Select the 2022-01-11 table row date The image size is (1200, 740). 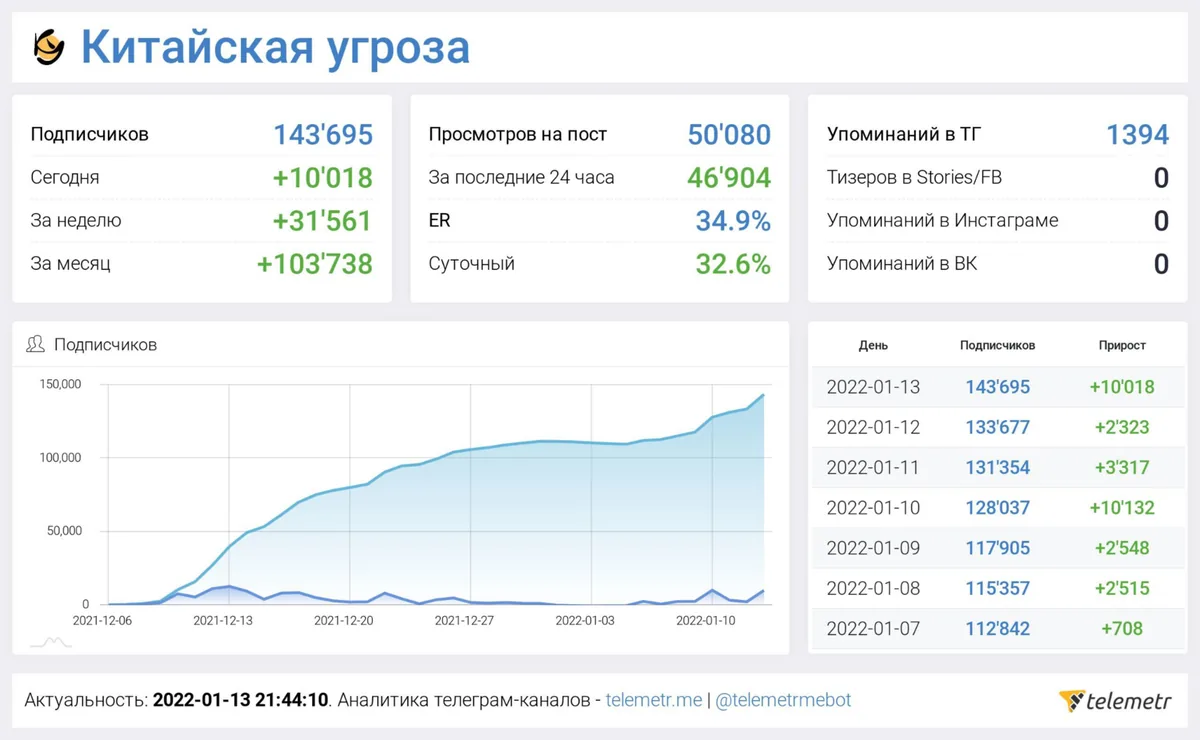(x=873, y=467)
